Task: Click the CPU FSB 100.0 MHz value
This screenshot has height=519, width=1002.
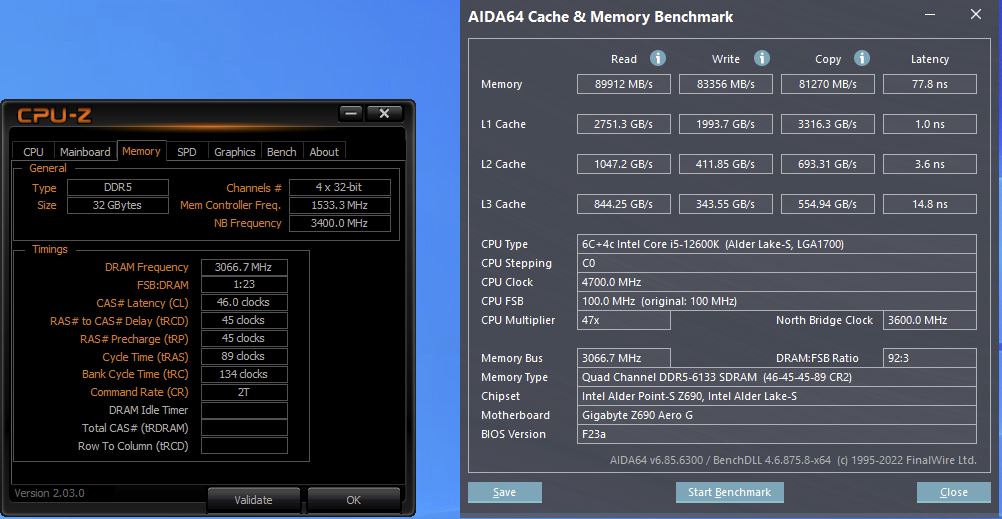Action: [x=776, y=301]
